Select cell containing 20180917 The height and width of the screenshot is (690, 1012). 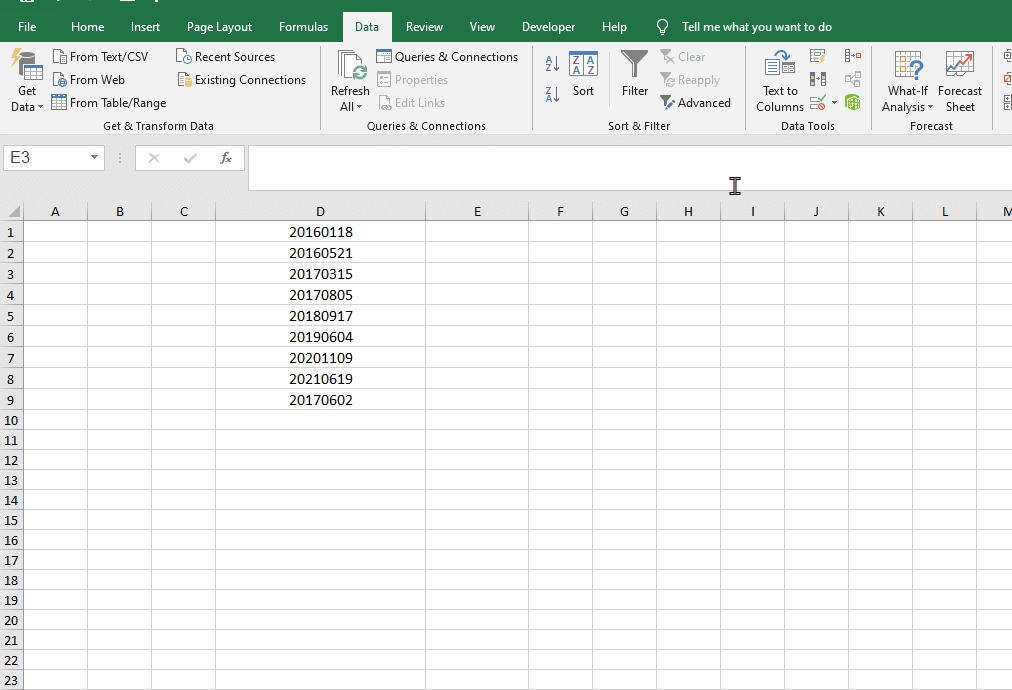tap(320, 315)
